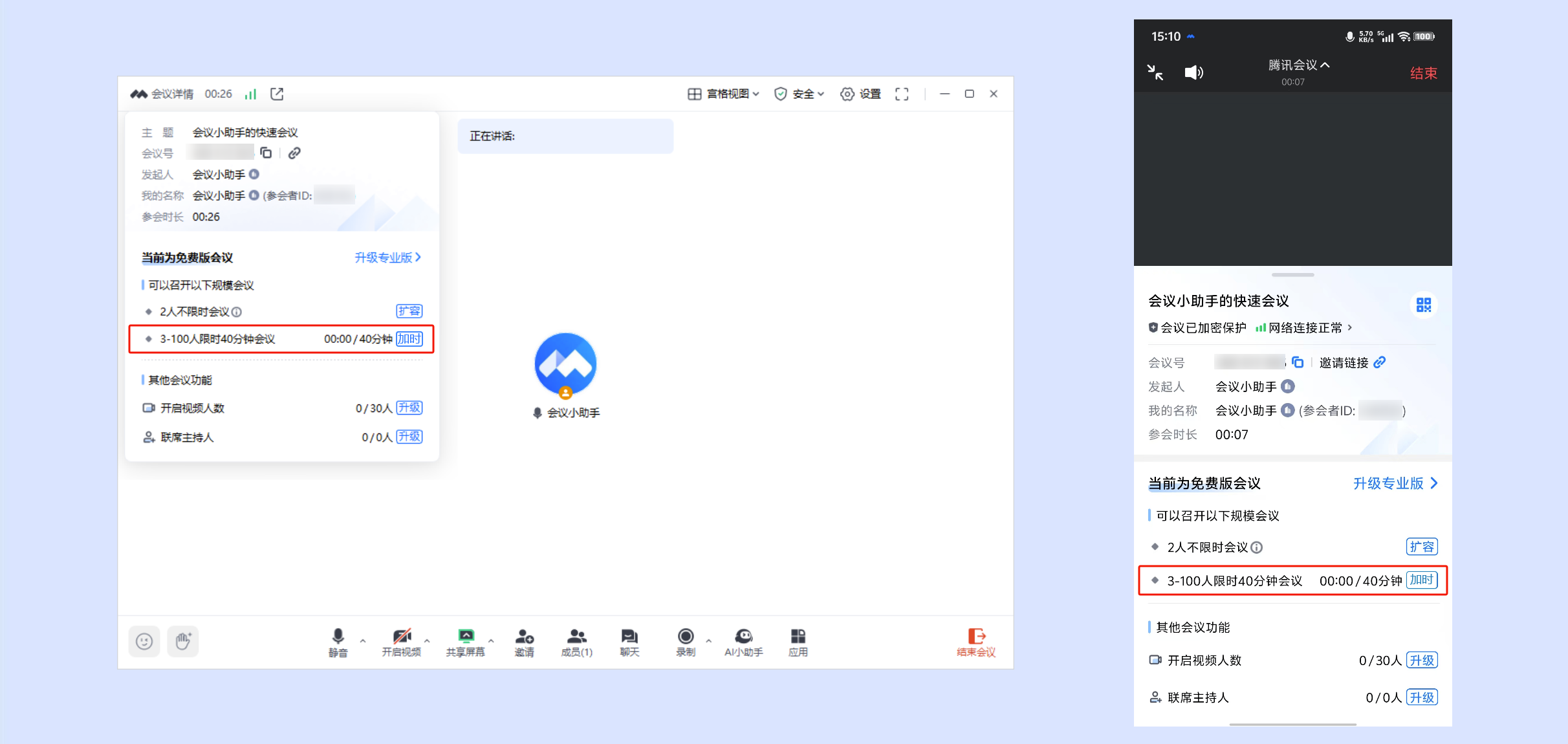Screen dimensions: 1568x744
Task: Open the emoji reactions button
Action: [x=144, y=641]
